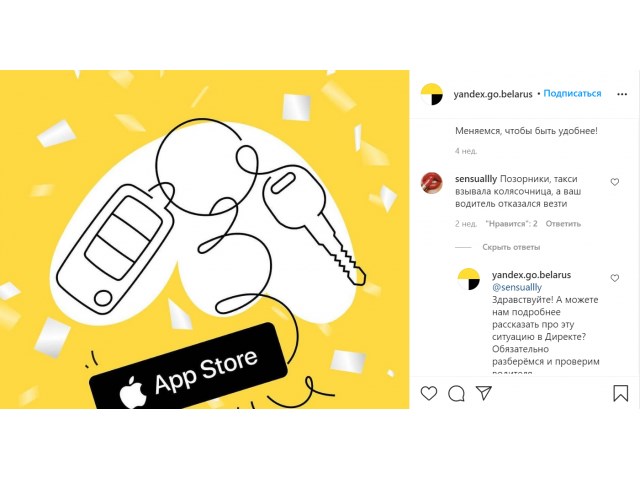Viewport: 640px width, 480px height.
Task: Open the sensuallly username link
Action: click(476, 179)
